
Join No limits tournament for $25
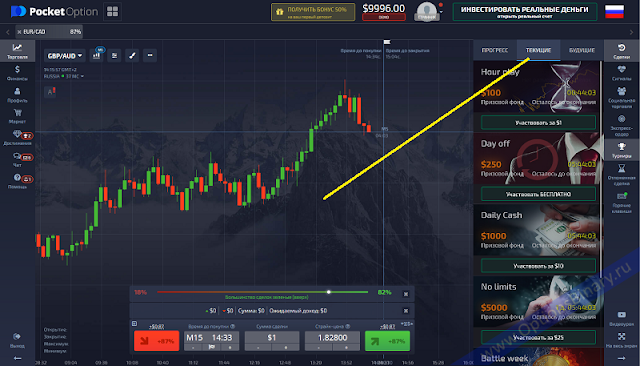pos(538,337)
